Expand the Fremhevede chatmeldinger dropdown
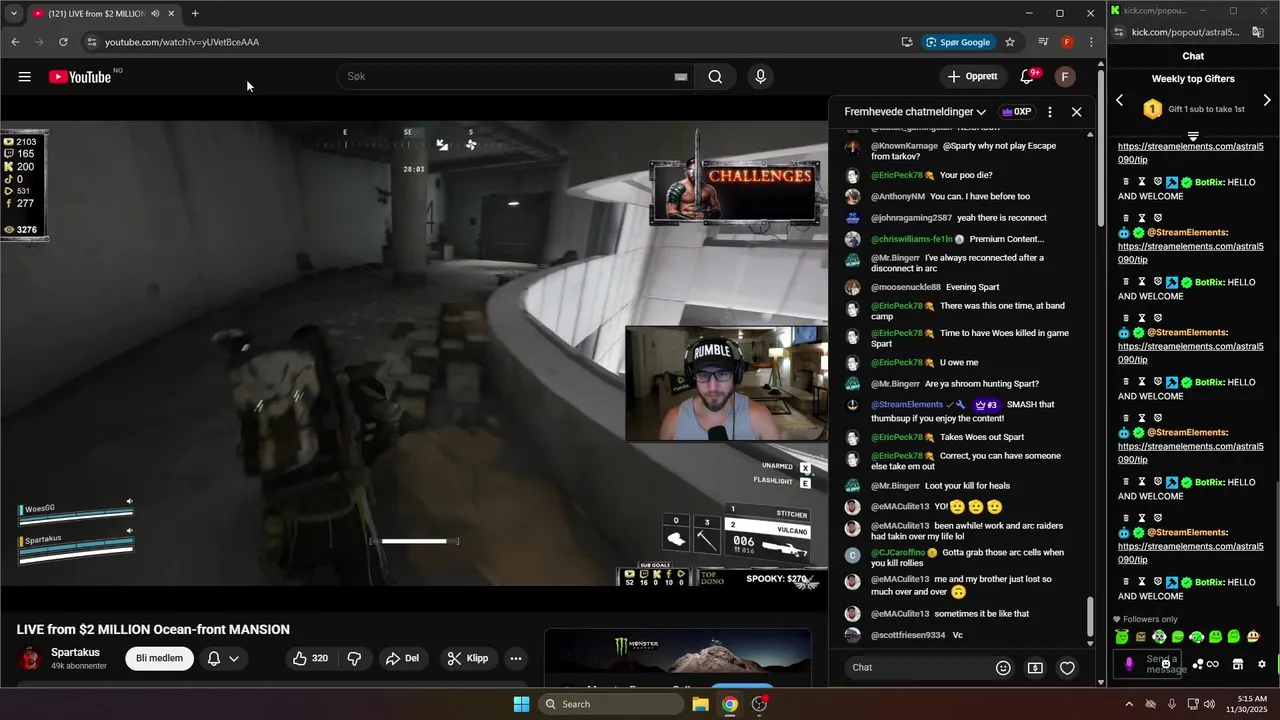The image size is (1280, 720). coord(915,112)
